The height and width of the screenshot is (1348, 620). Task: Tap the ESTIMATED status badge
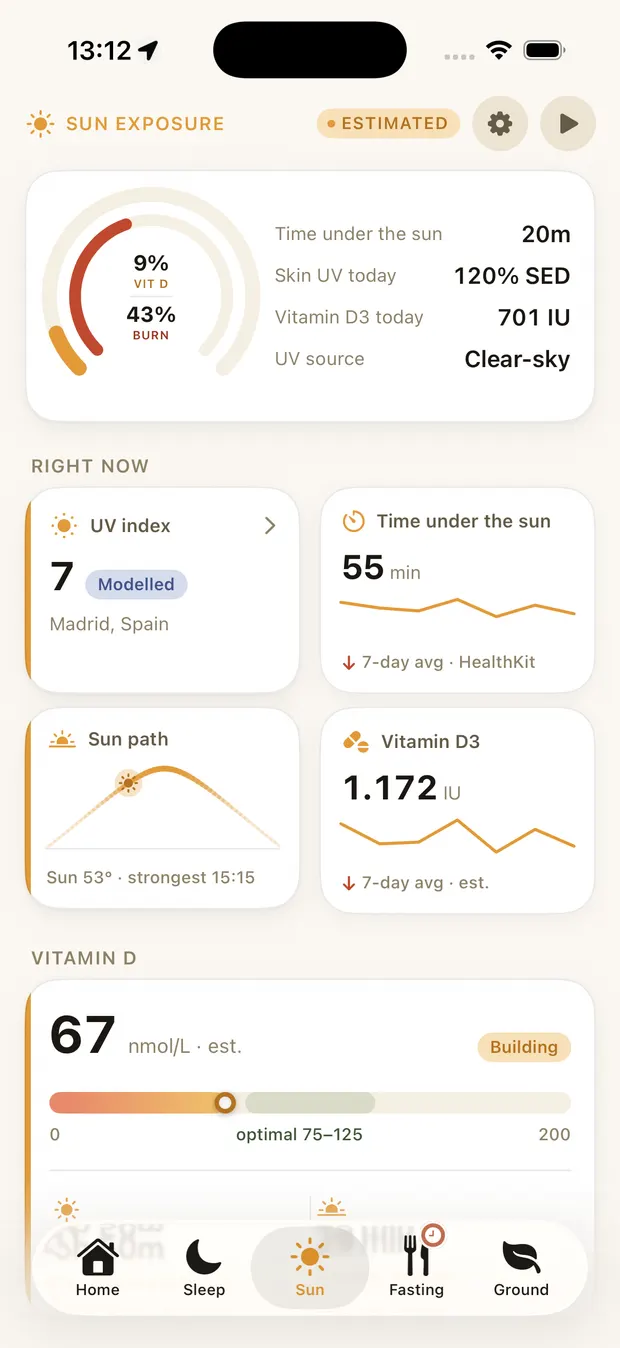pyautogui.click(x=388, y=124)
